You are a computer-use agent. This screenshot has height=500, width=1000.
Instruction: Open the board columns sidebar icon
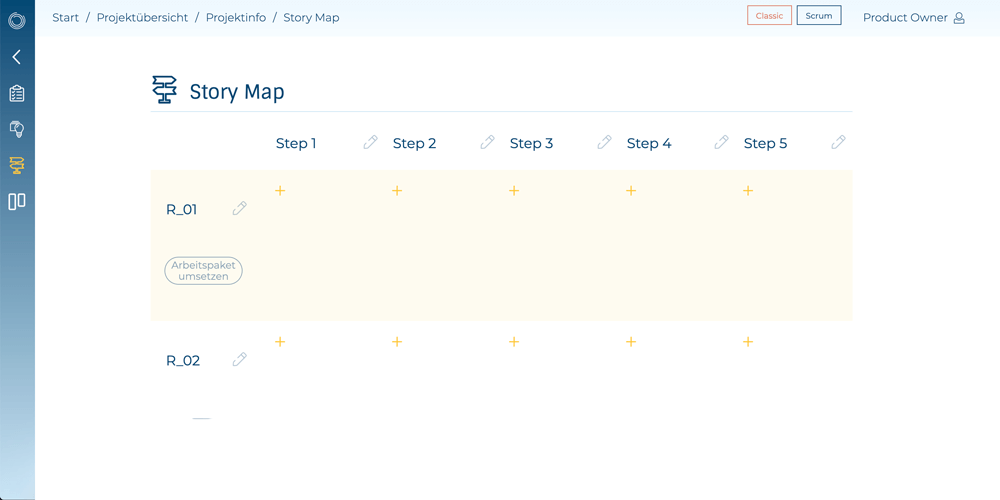click(16, 202)
